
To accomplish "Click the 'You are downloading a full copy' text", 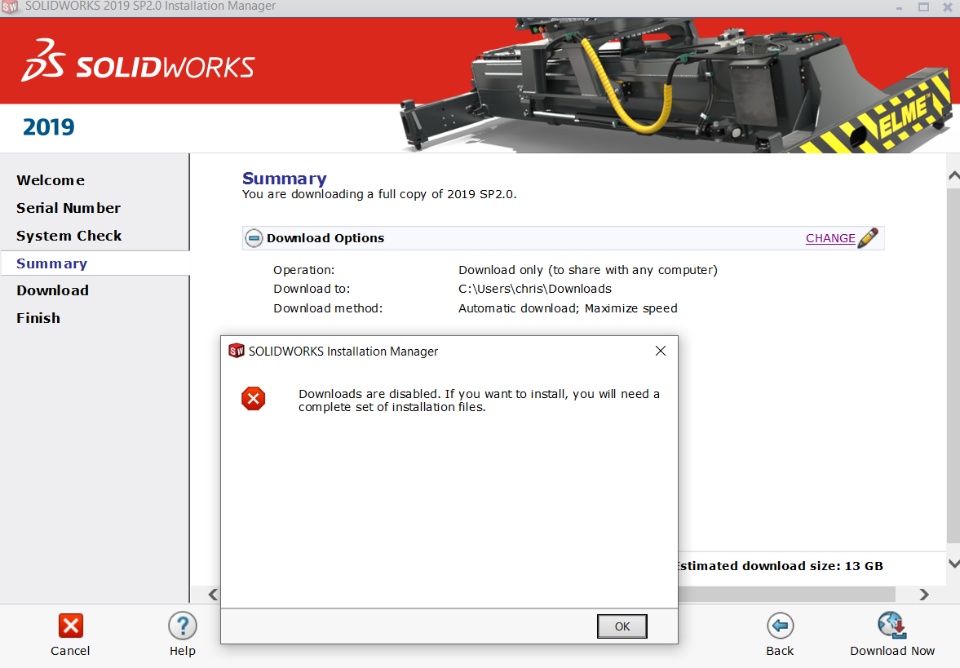I will [x=380, y=194].
